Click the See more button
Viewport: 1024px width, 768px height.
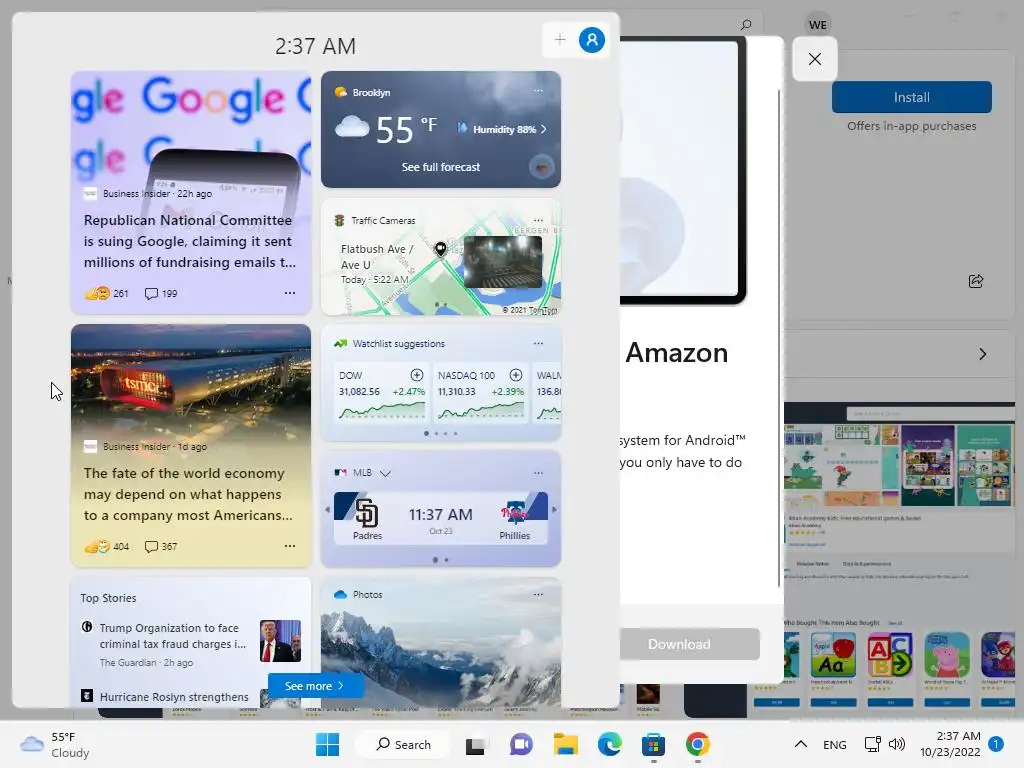pyautogui.click(x=314, y=686)
